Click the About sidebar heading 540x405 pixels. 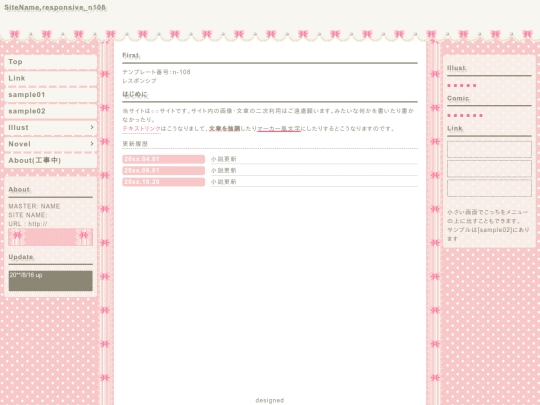(19, 189)
